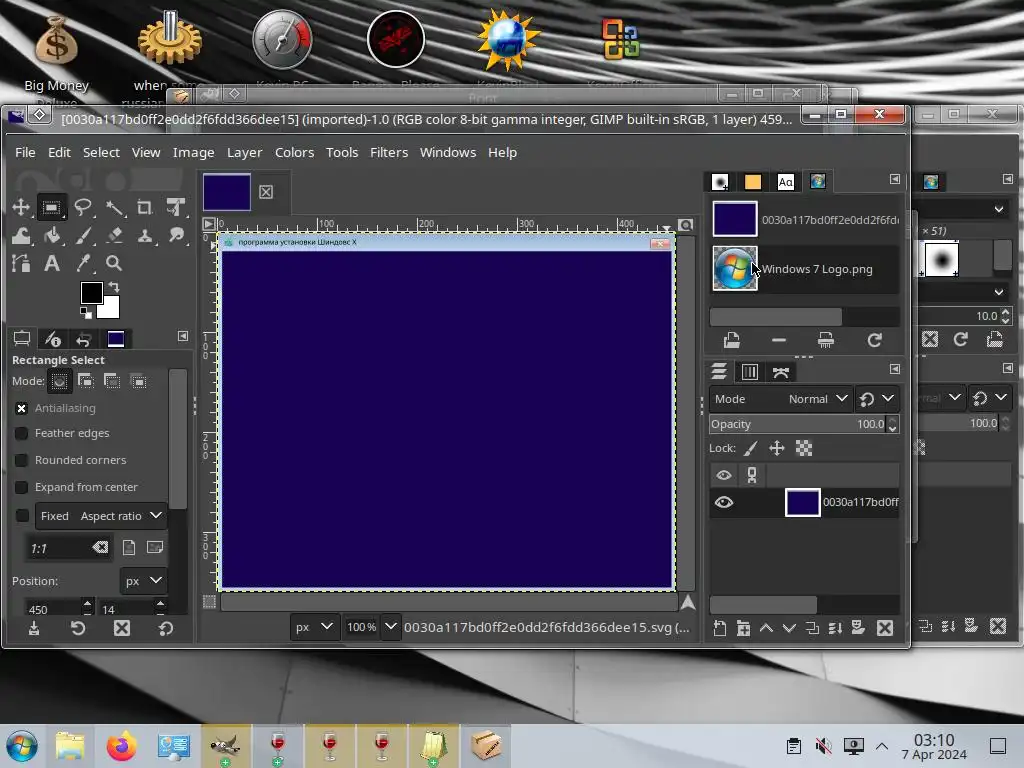Open the Select menu

[101, 152]
